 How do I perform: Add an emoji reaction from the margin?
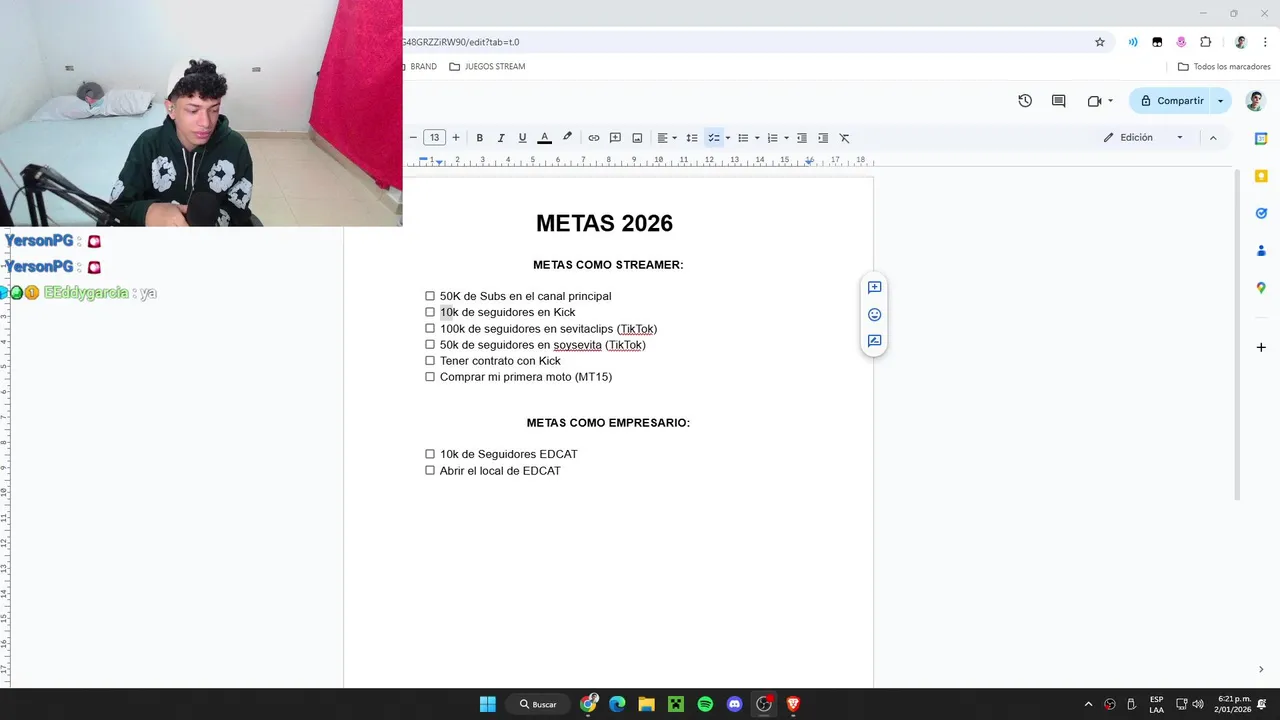pos(874,314)
